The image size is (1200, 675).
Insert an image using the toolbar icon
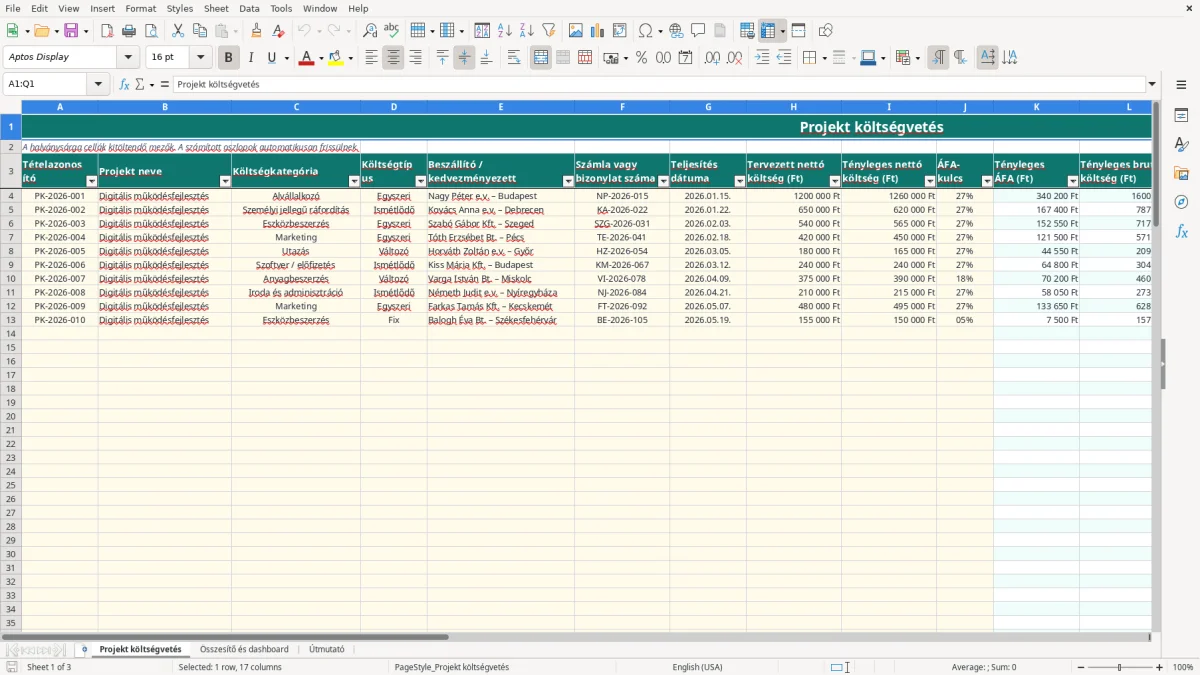576,31
